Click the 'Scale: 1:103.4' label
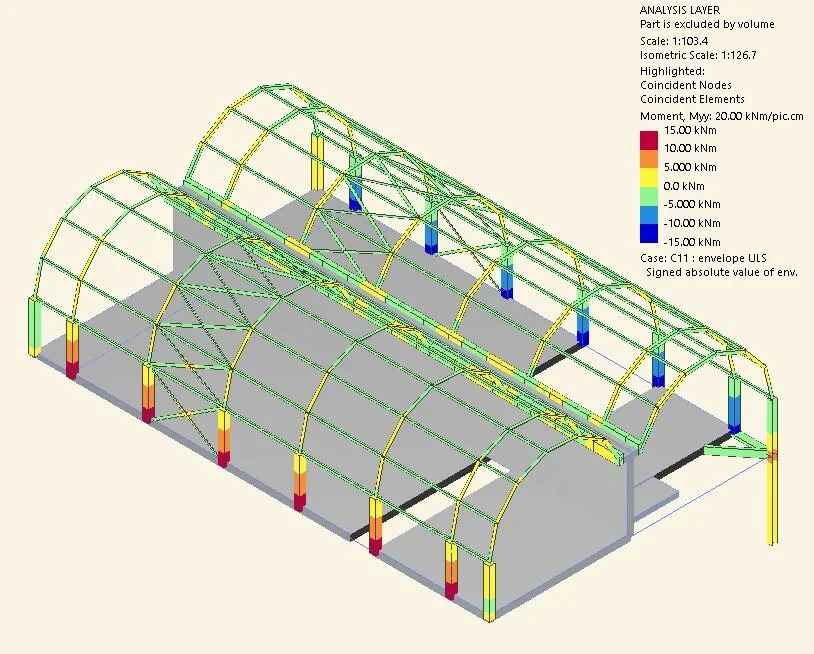Image resolution: width=814 pixels, height=654 pixels. [x=674, y=41]
